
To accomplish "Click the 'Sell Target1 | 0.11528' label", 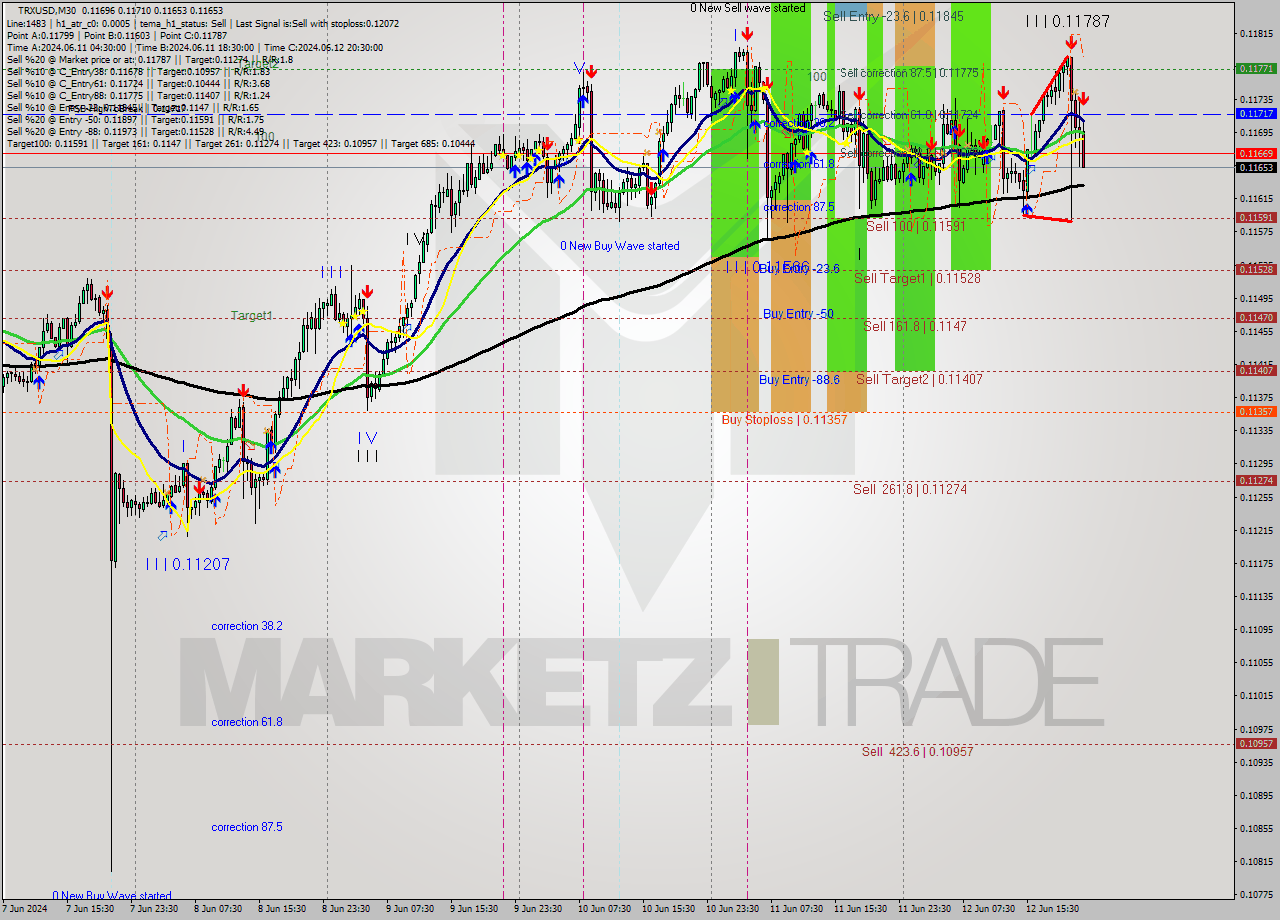I will (x=917, y=278).
